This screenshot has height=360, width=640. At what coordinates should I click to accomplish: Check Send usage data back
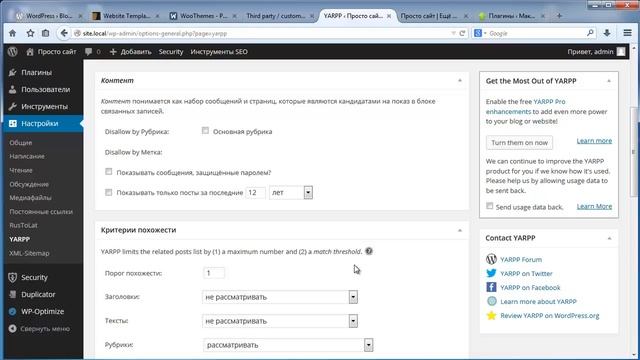(490, 206)
